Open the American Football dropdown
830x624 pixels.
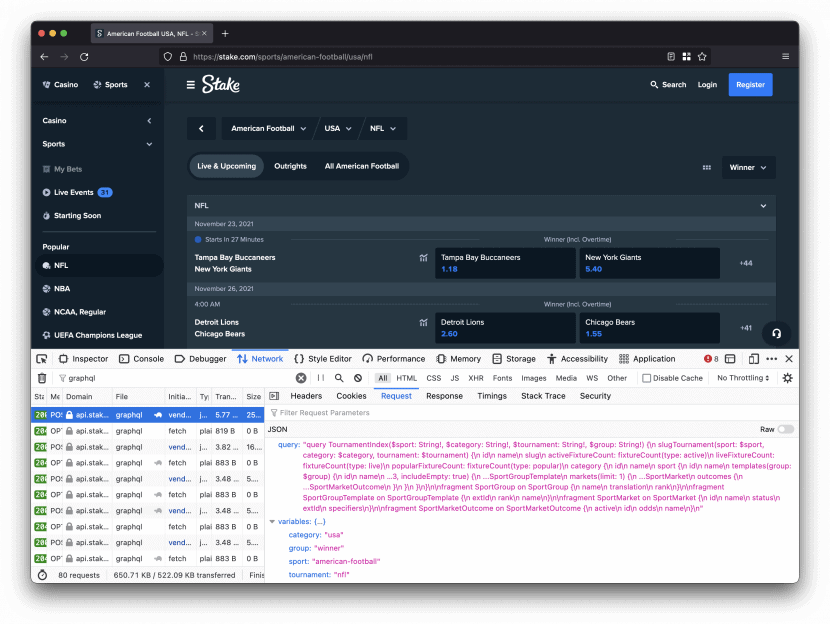click(x=268, y=129)
